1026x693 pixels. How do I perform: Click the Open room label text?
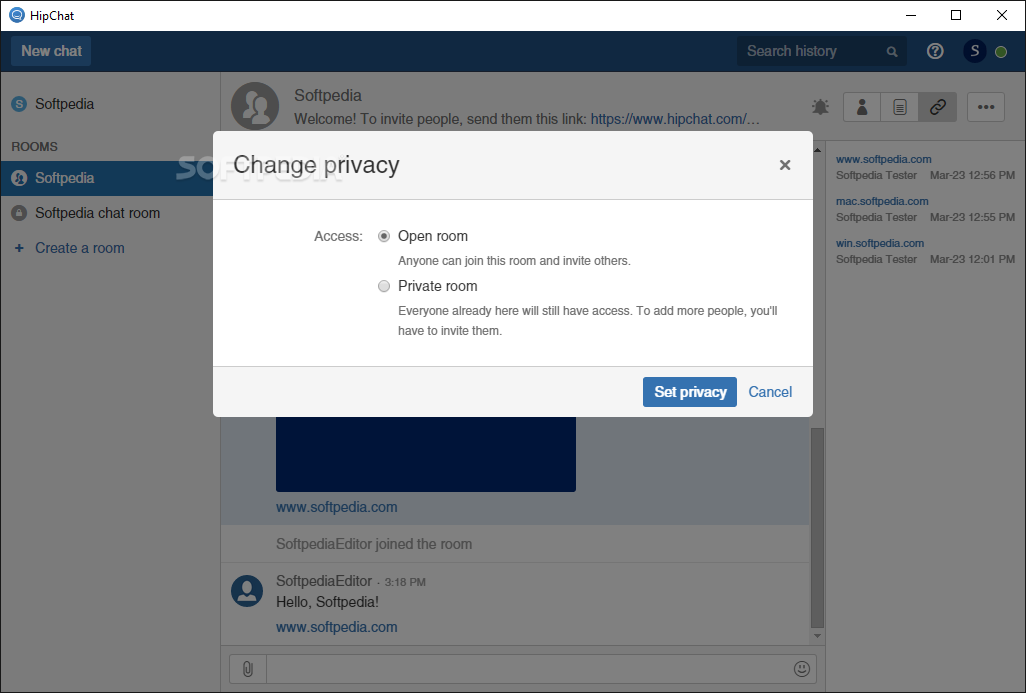click(x=433, y=236)
